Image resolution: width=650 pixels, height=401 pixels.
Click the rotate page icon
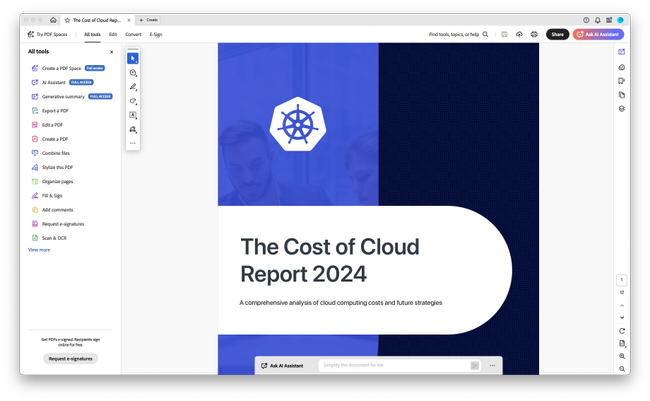(x=622, y=331)
